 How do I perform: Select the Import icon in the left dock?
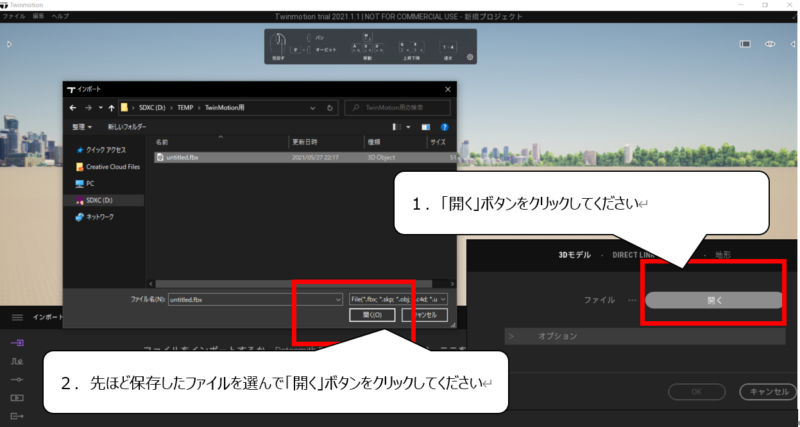[x=17, y=343]
